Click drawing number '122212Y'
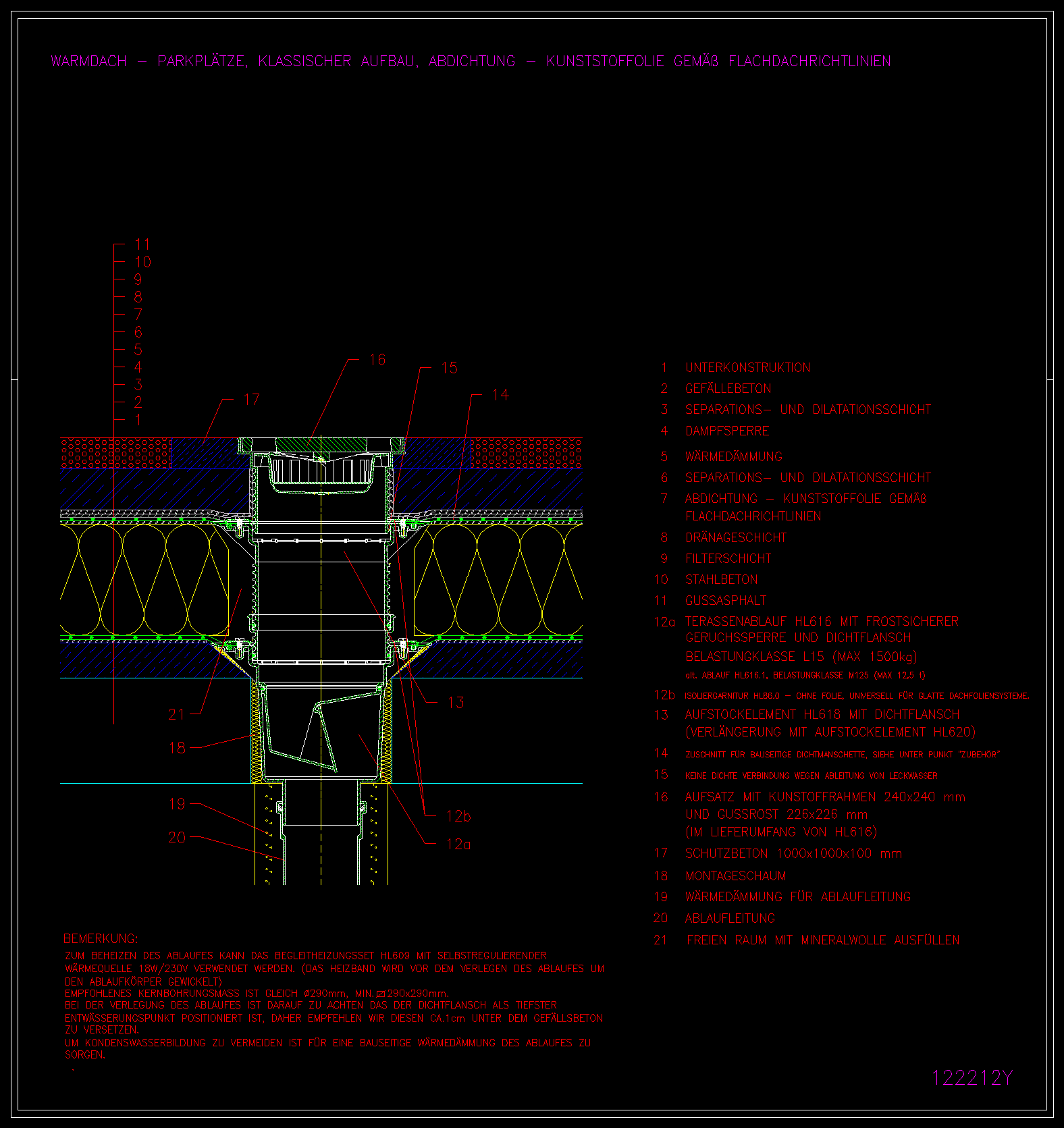Viewport: 1064px width, 1128px height. point(972,1078)
